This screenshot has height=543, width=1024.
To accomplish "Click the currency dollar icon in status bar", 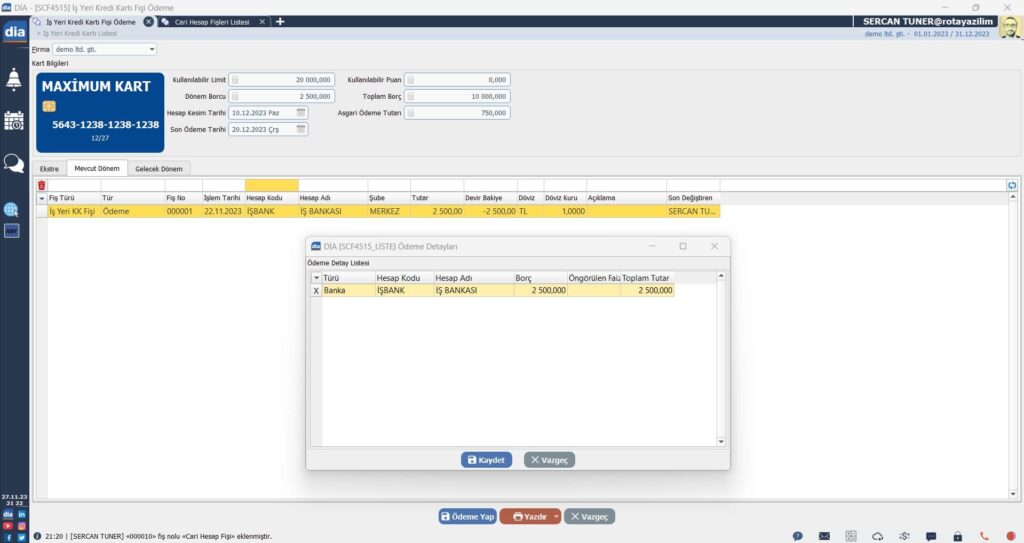I will pos(904,536).
